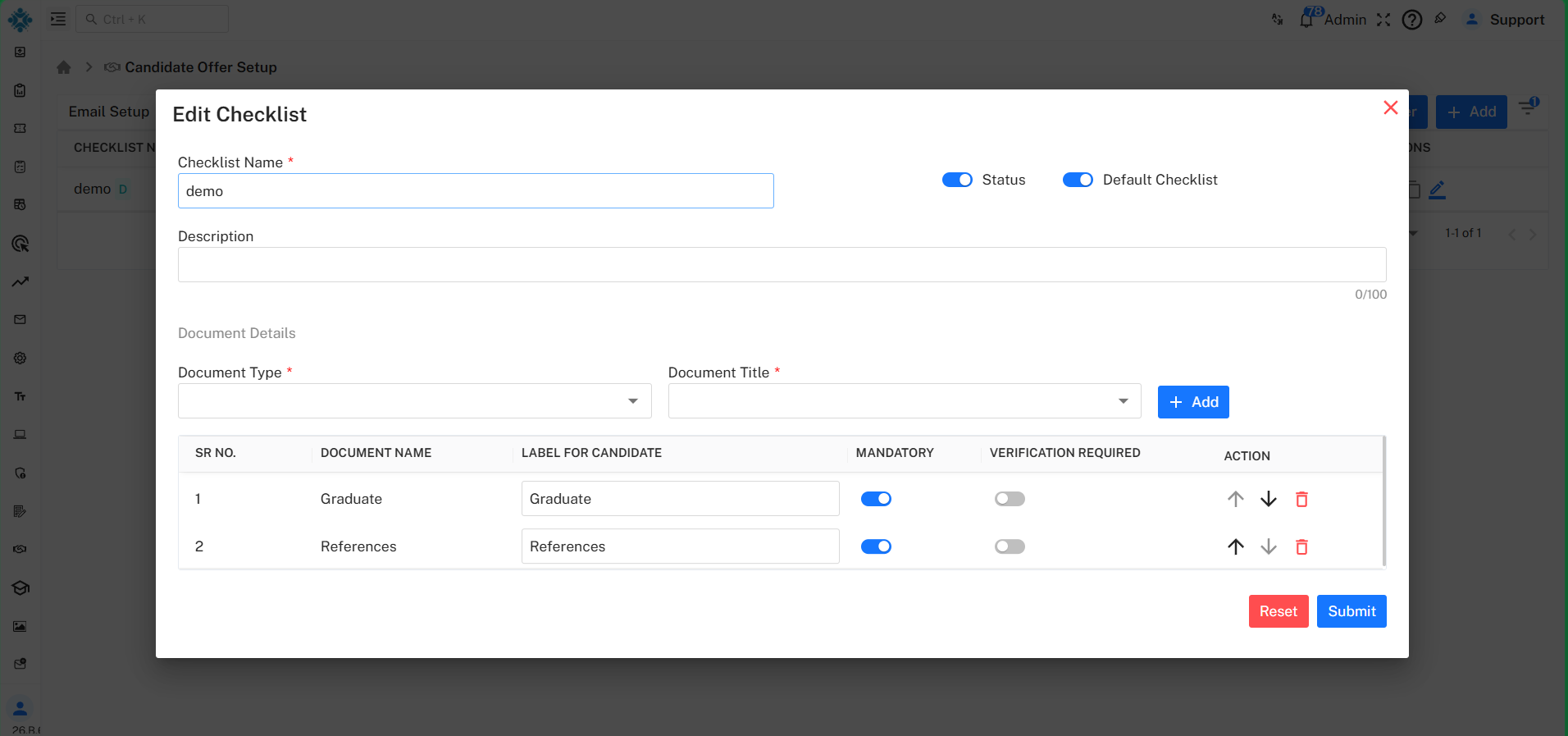Open the help question mark icon
This screenshot has width=1568, height=736.
1412,20
